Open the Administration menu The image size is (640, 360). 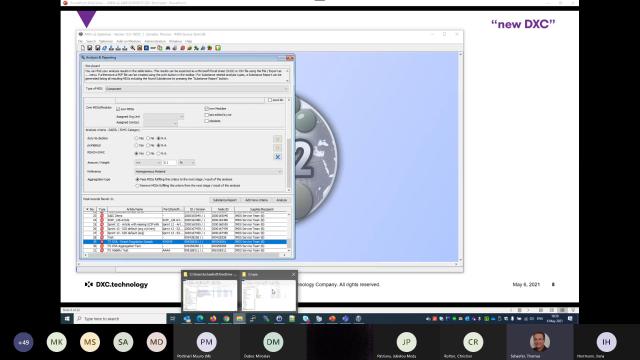pos(155,41)
